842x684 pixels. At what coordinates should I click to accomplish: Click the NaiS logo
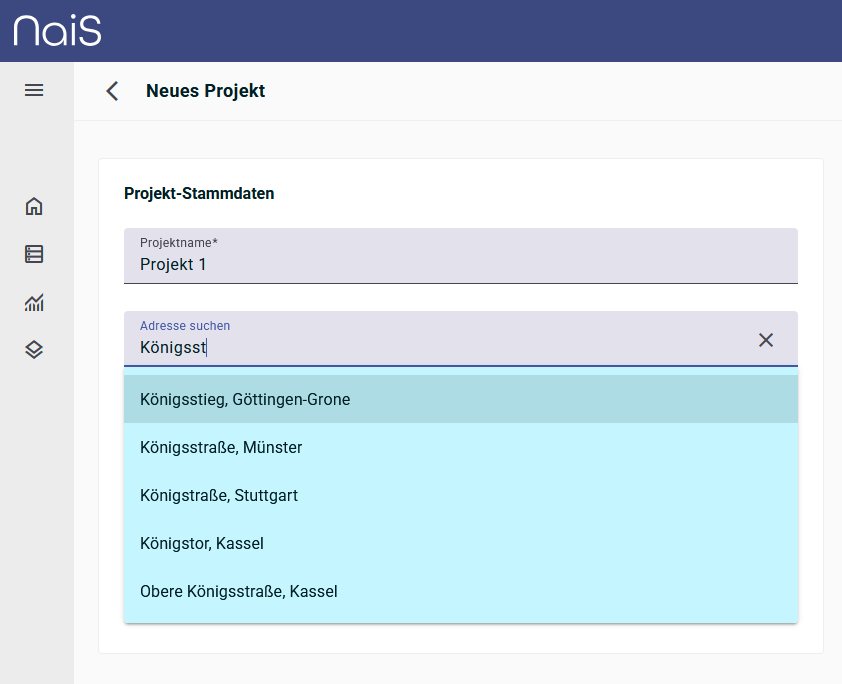click(x=57, y=31)
